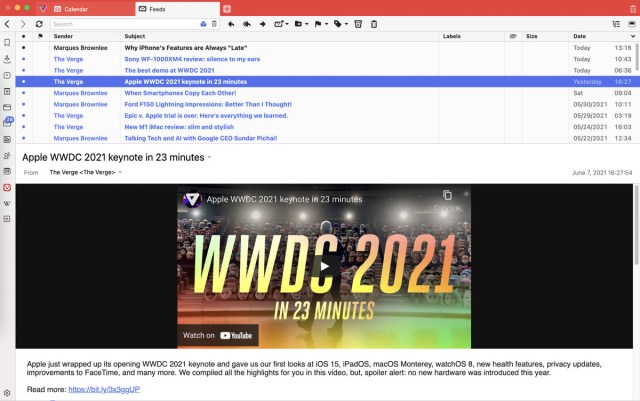Toggle read status dot for Marques 'Why iPhone's Features' row

pyautogui.click(x=23, y=48)
